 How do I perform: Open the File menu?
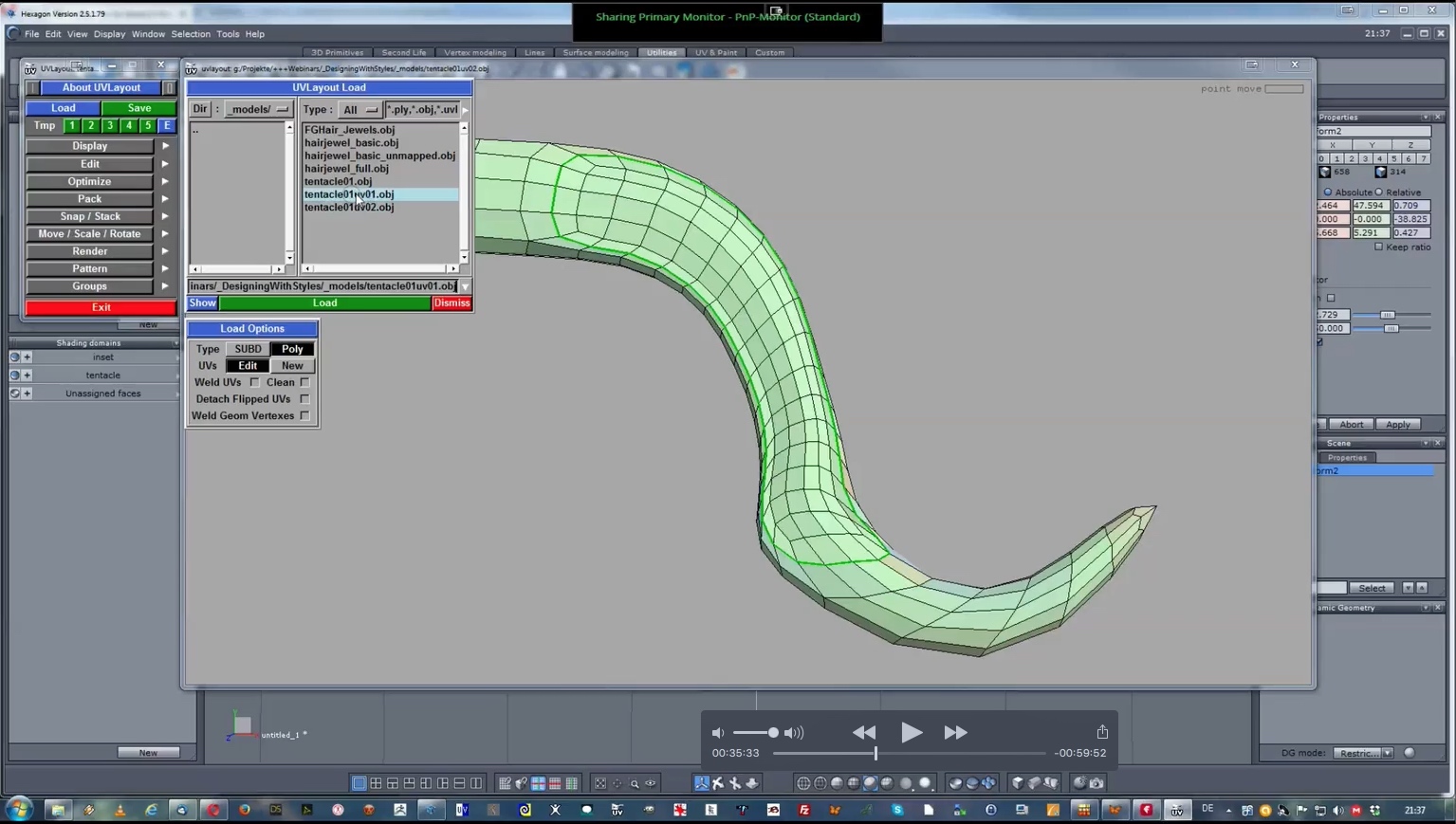pos(31,34)
